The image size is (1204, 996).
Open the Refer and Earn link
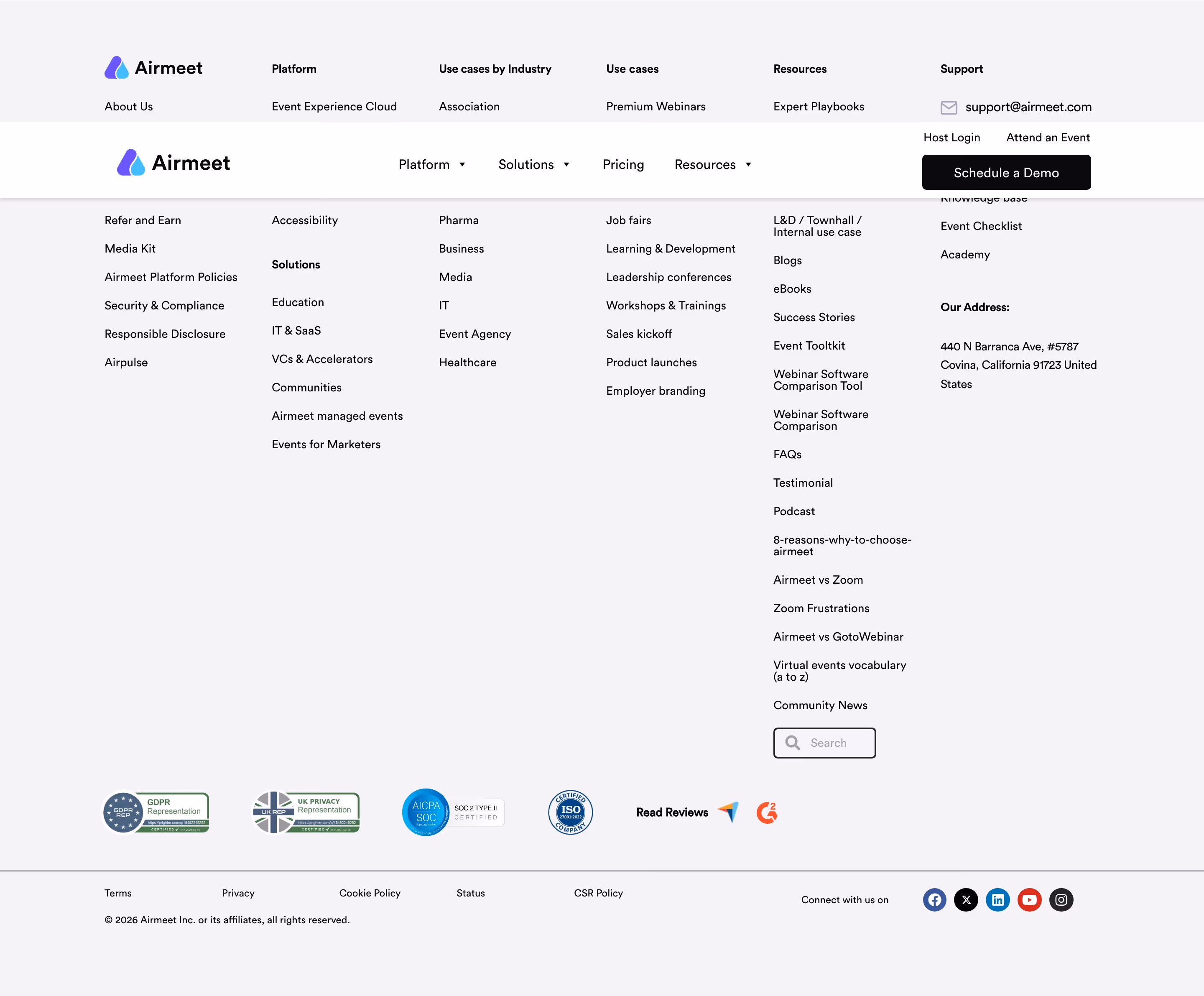(142, 220)
